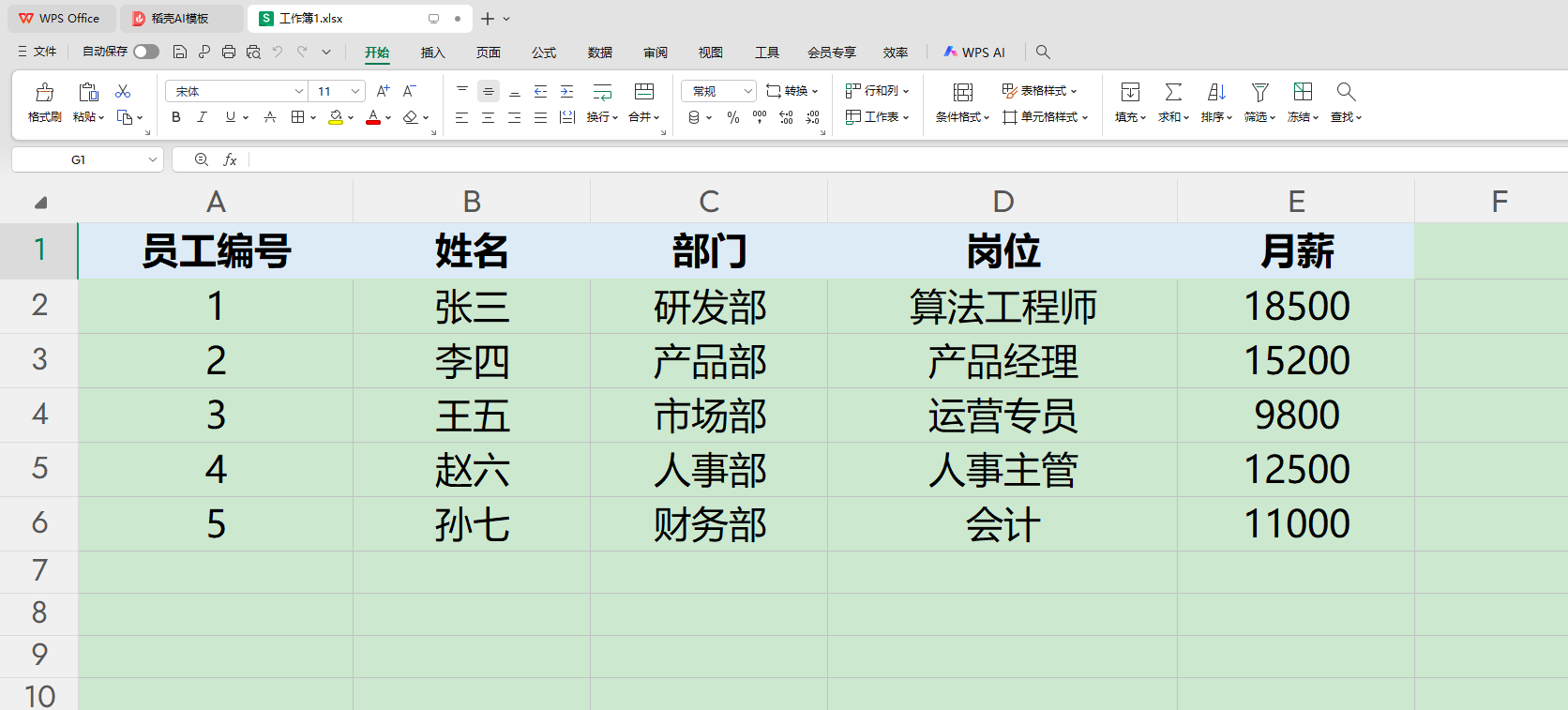Click the WPS AI button
The image size is (1568, 710).
point(974,53)
